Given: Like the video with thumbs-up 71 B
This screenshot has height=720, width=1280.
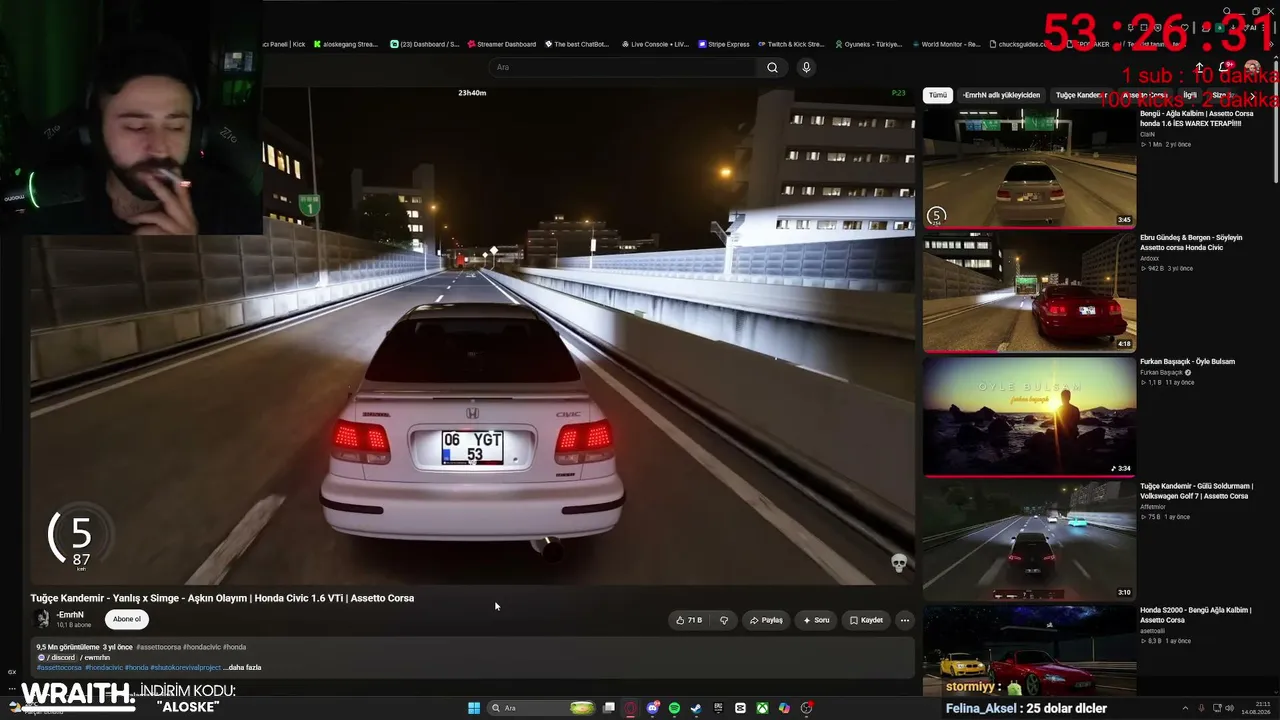Looking at the screenshot, I should [689, 620].
